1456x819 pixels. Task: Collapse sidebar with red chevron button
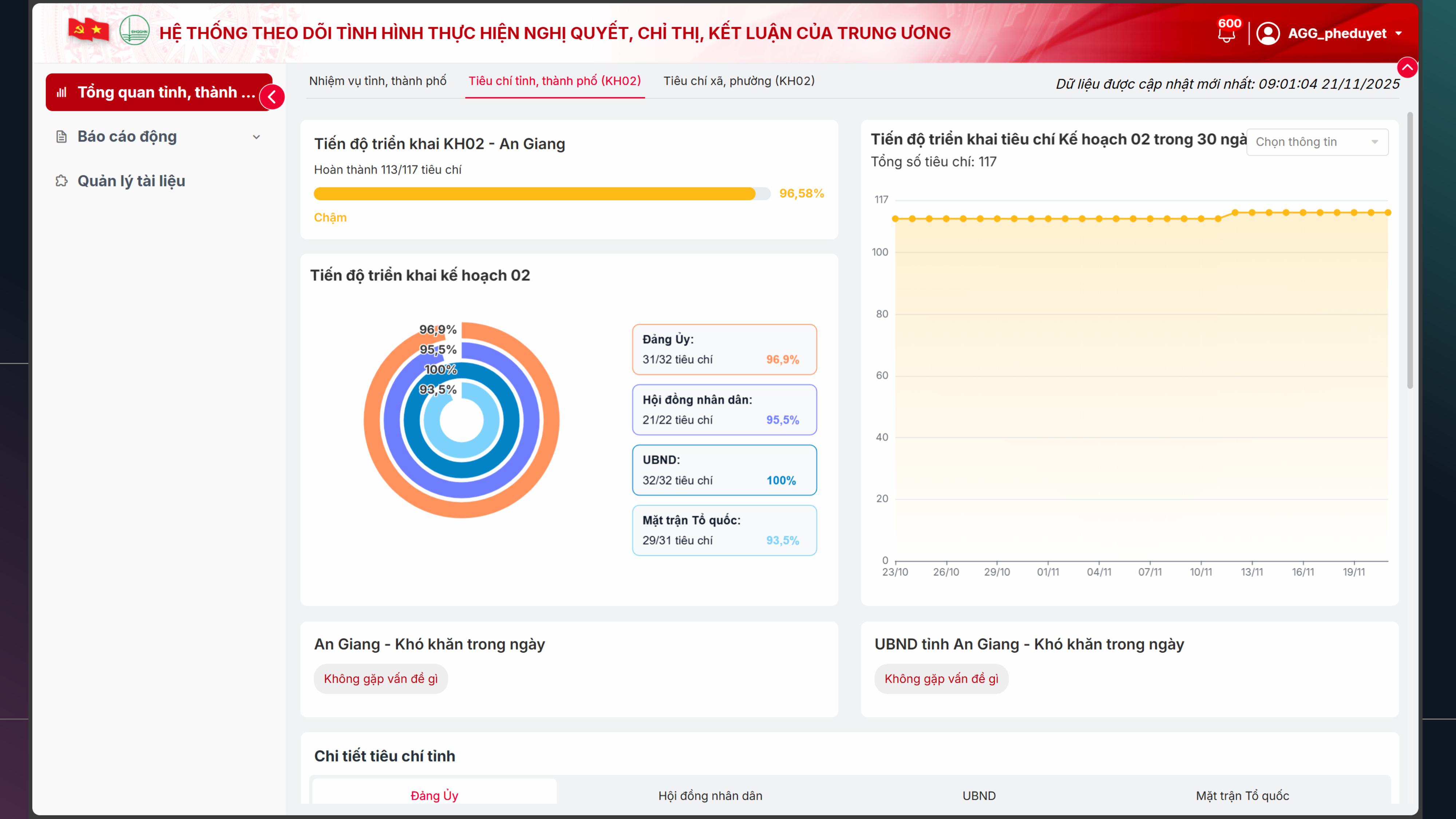272,97
